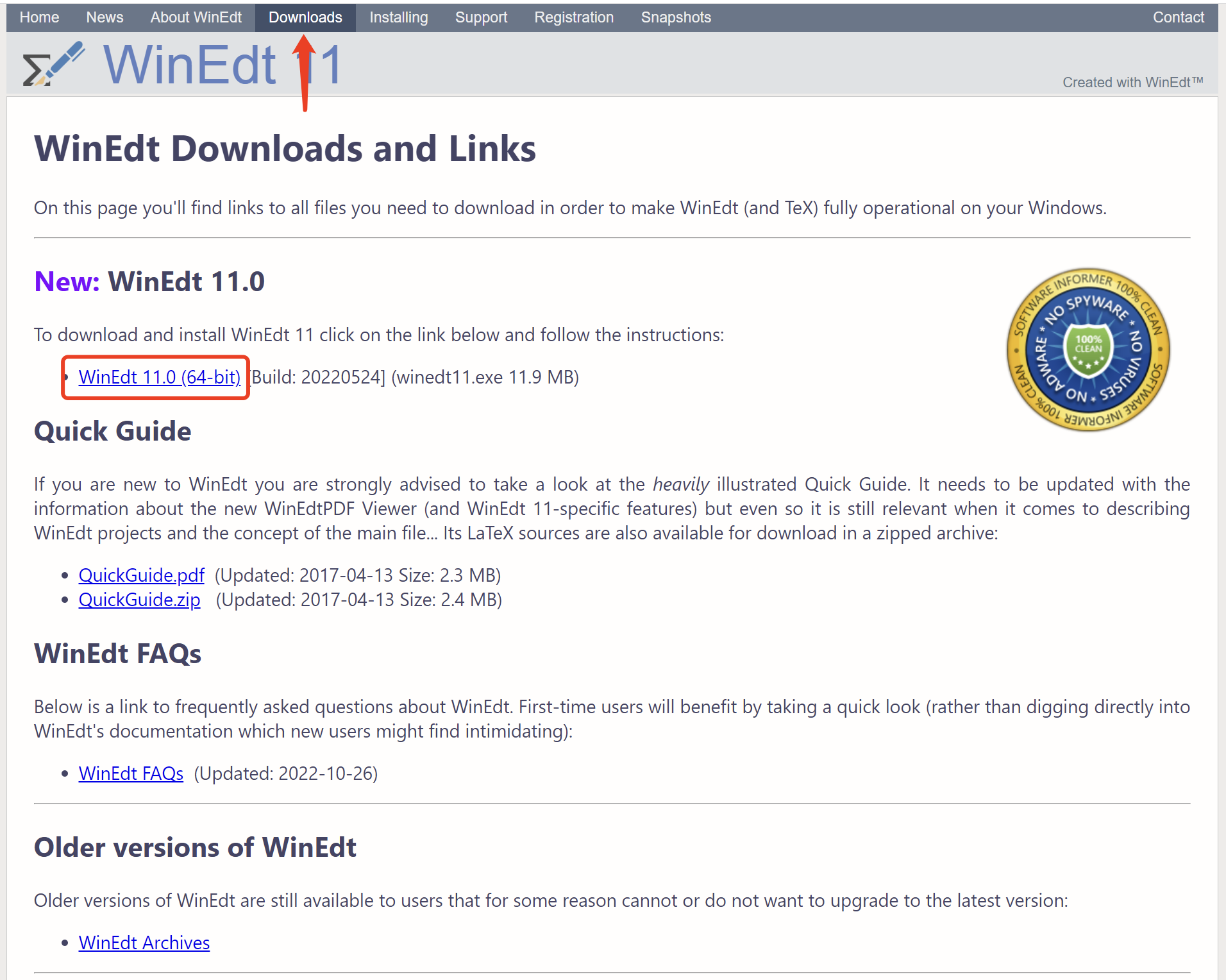Open the Registration page

coord(573,17)
